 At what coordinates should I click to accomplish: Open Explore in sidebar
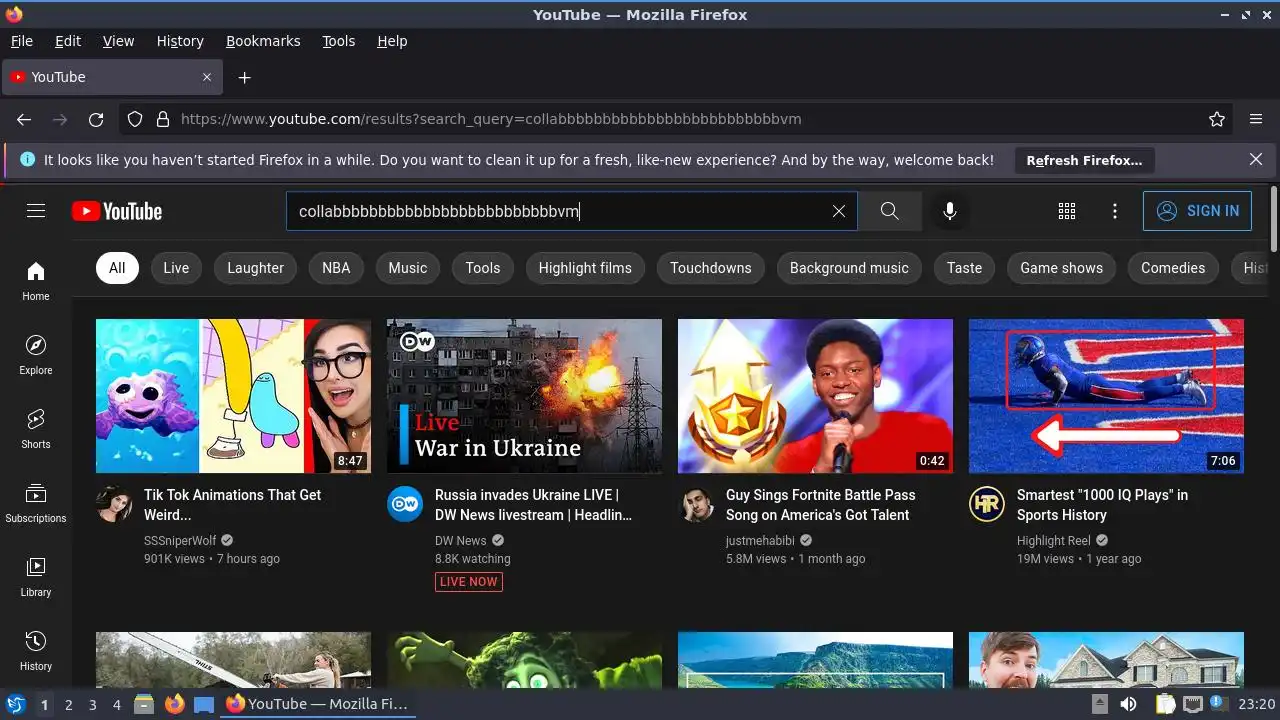[36, 355]
